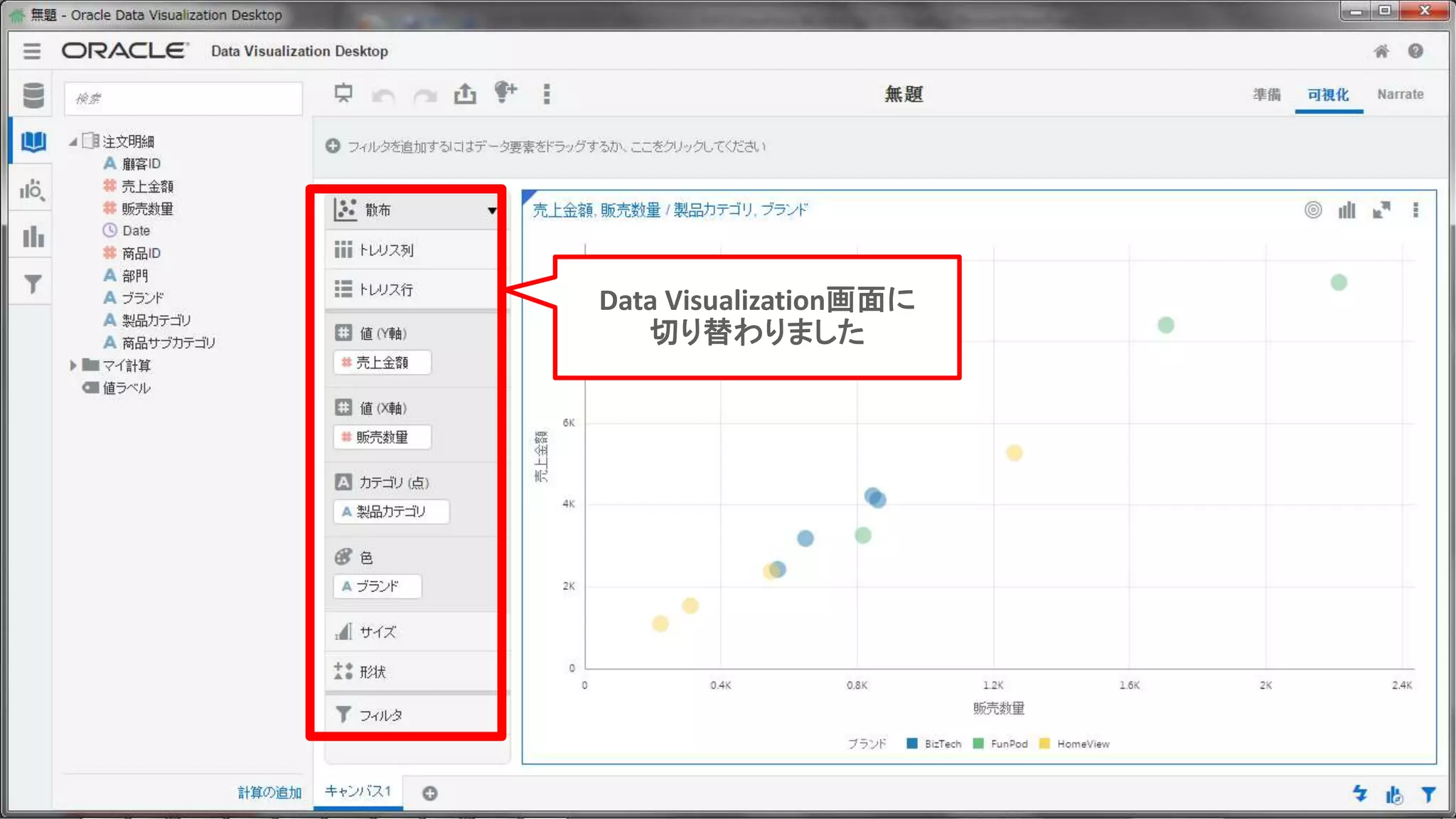
Task: Select Date in the data tree
Action: coord(136,230)
